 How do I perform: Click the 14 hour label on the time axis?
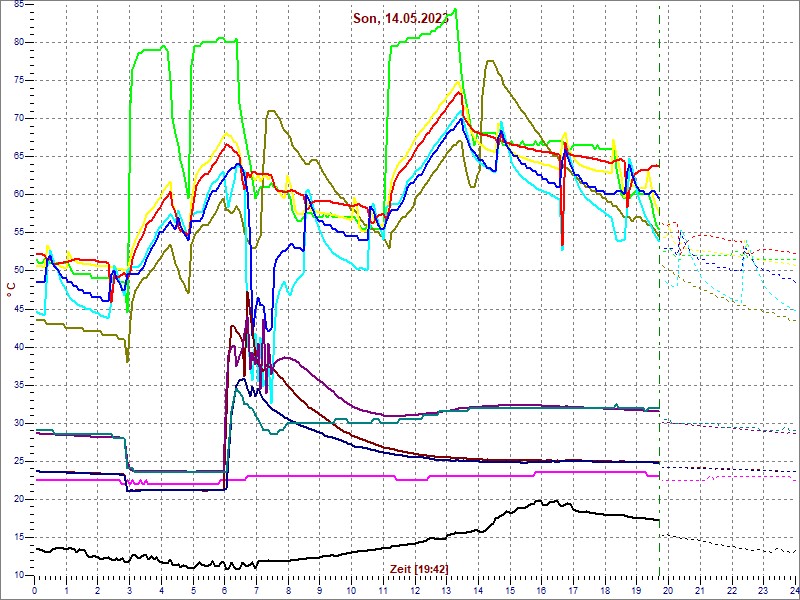click(479, 590)
